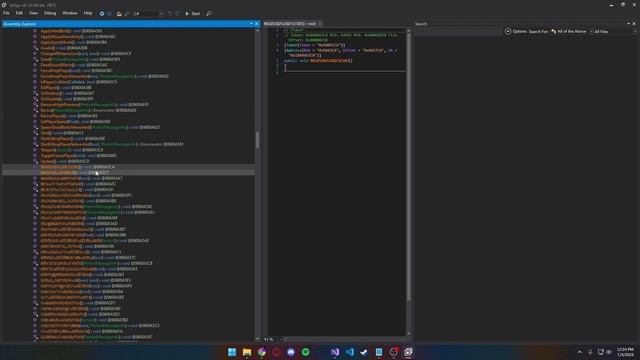Click the magnifier search icon in toolbar
Viewport: 640px width, 360px height.
209,13
